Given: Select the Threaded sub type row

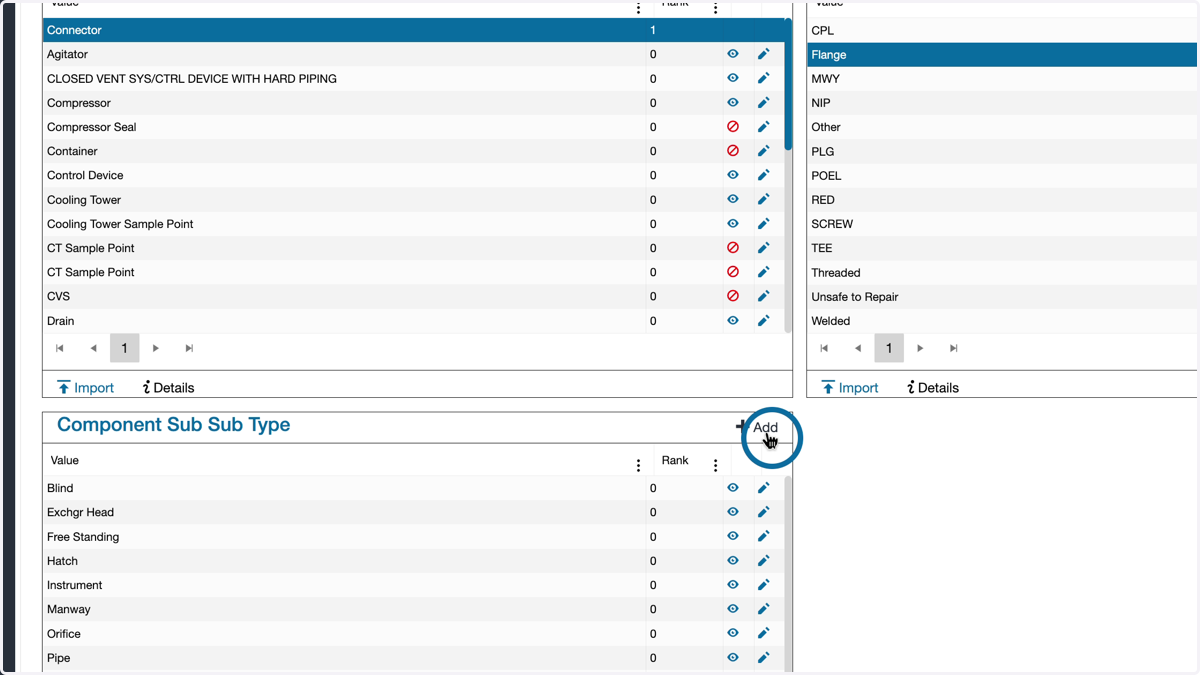Looking at the screenshot, I should (1002, 272).
